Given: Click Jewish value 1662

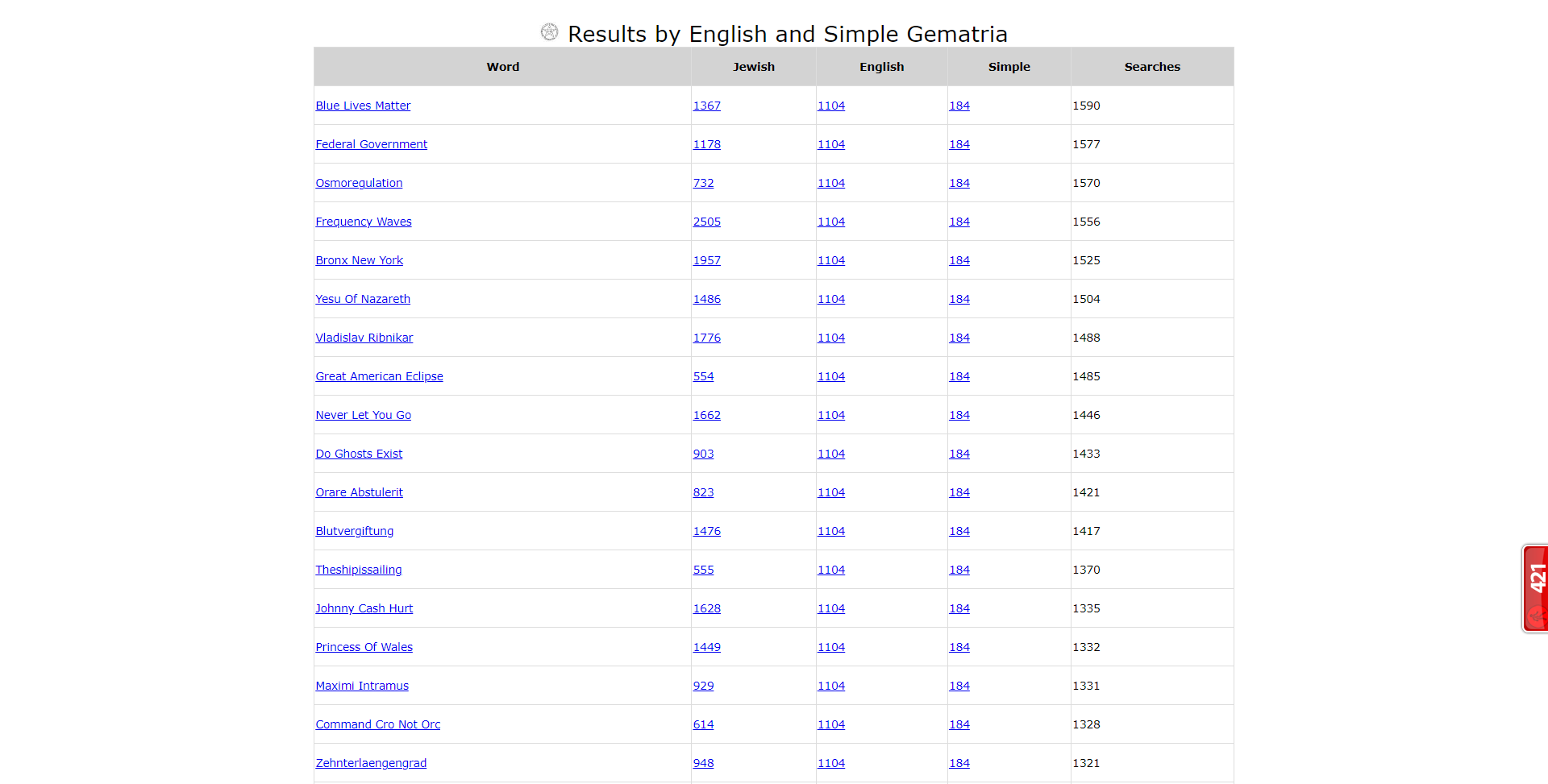Looking at the screenshot, I should point(706,415).
